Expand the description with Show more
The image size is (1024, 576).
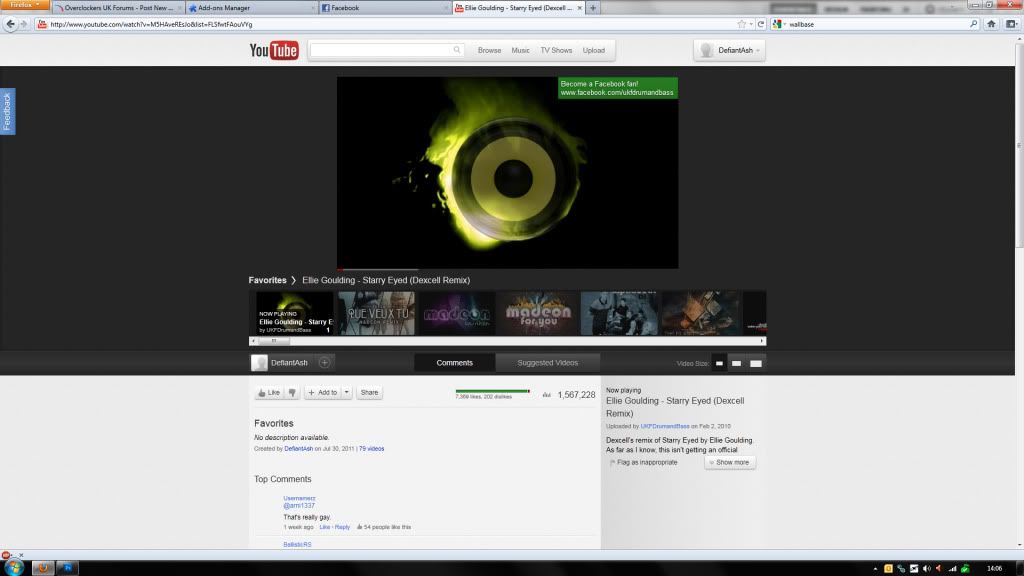729,463
